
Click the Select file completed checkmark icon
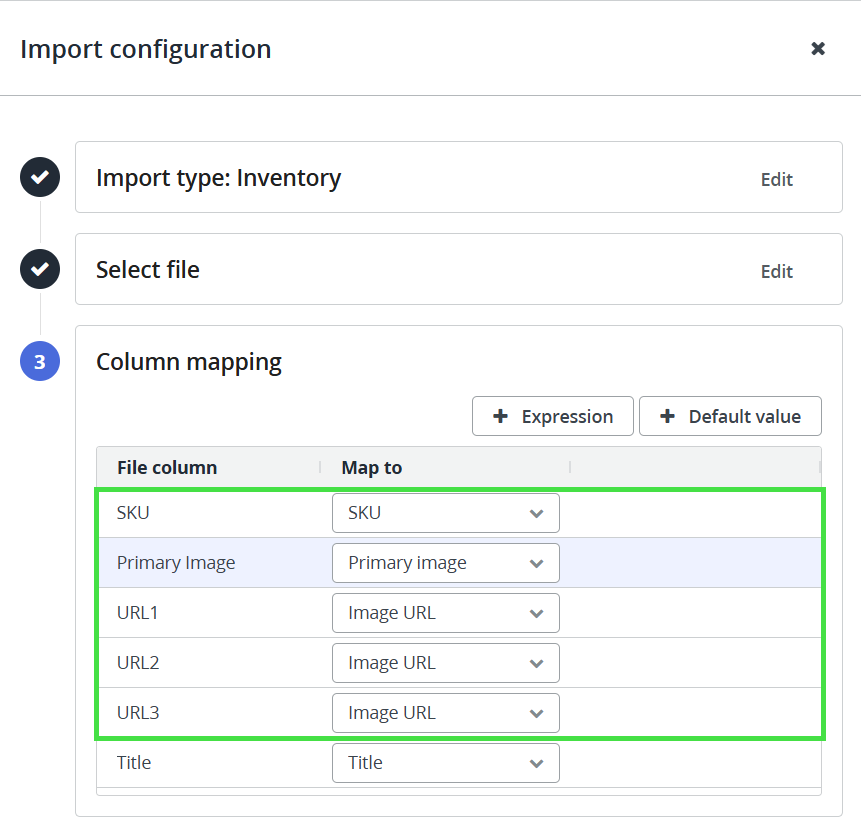40,269
